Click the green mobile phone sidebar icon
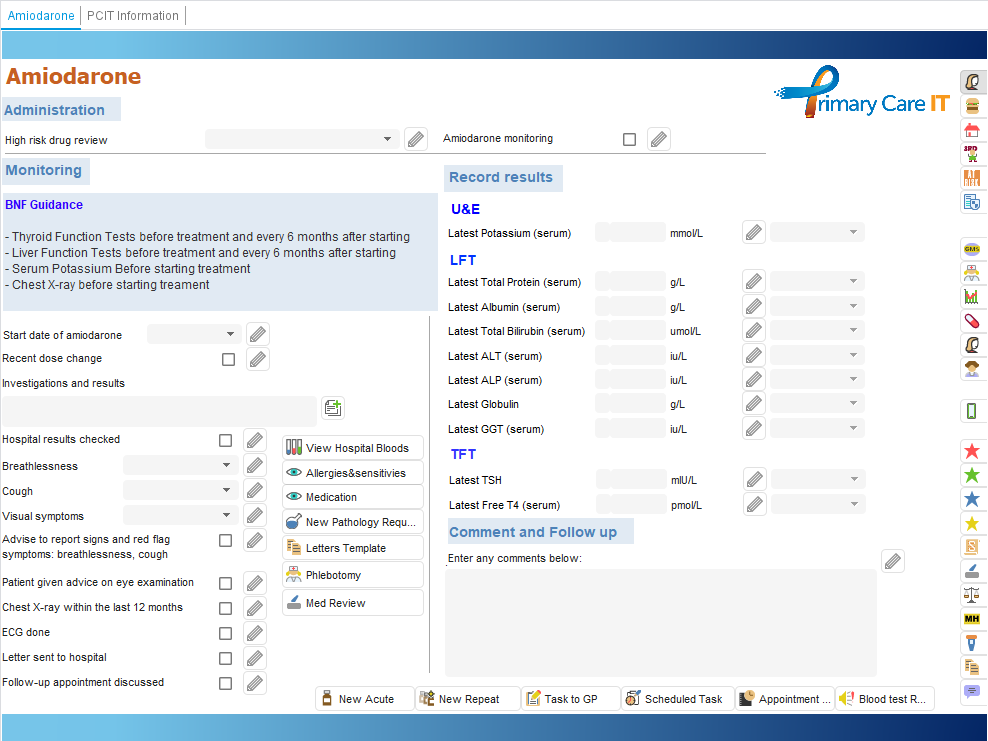Viewport: 988px width, 741px height. click(x=971, y=411)
